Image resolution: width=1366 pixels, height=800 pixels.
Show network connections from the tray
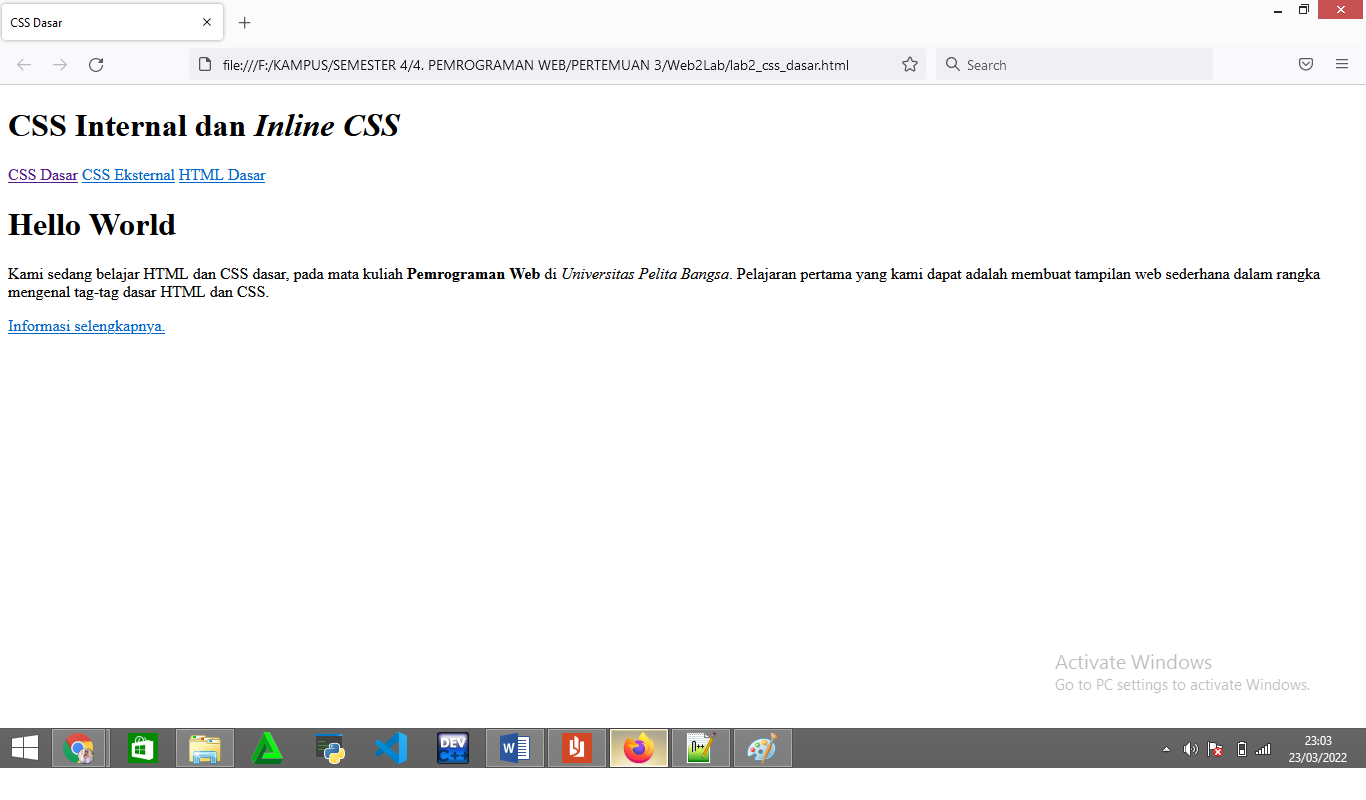pos(1262,748)
